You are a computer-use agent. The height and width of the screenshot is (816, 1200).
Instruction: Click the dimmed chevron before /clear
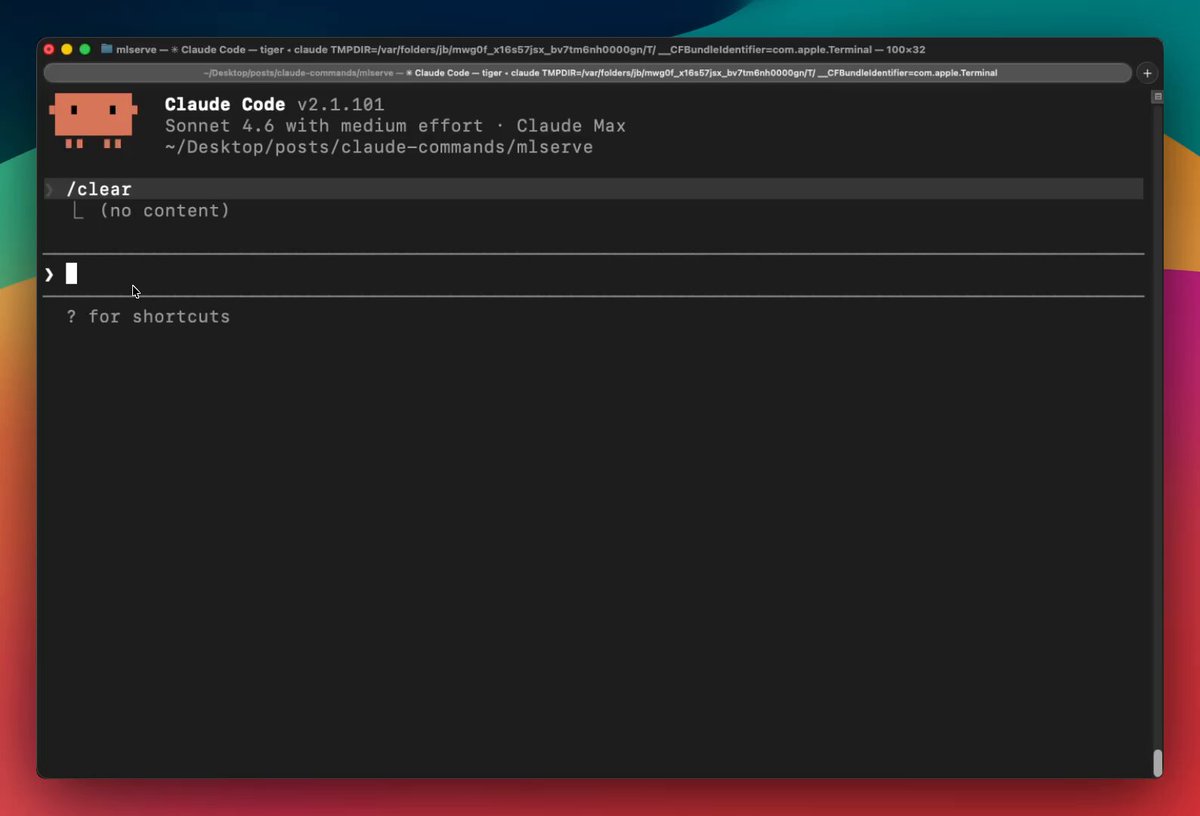[x=49, y=190]
